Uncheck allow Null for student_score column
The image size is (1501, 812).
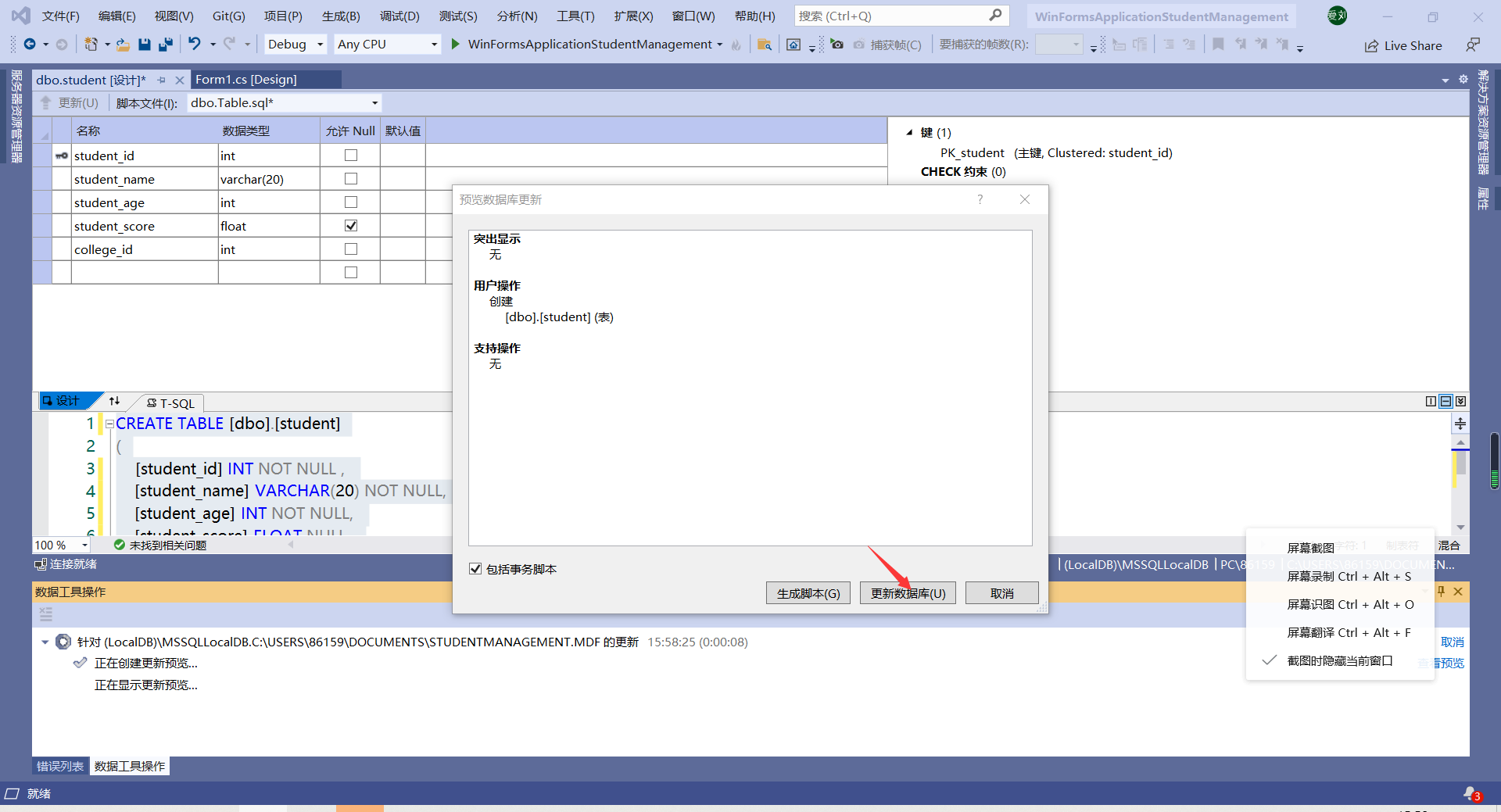pos(350,225)
